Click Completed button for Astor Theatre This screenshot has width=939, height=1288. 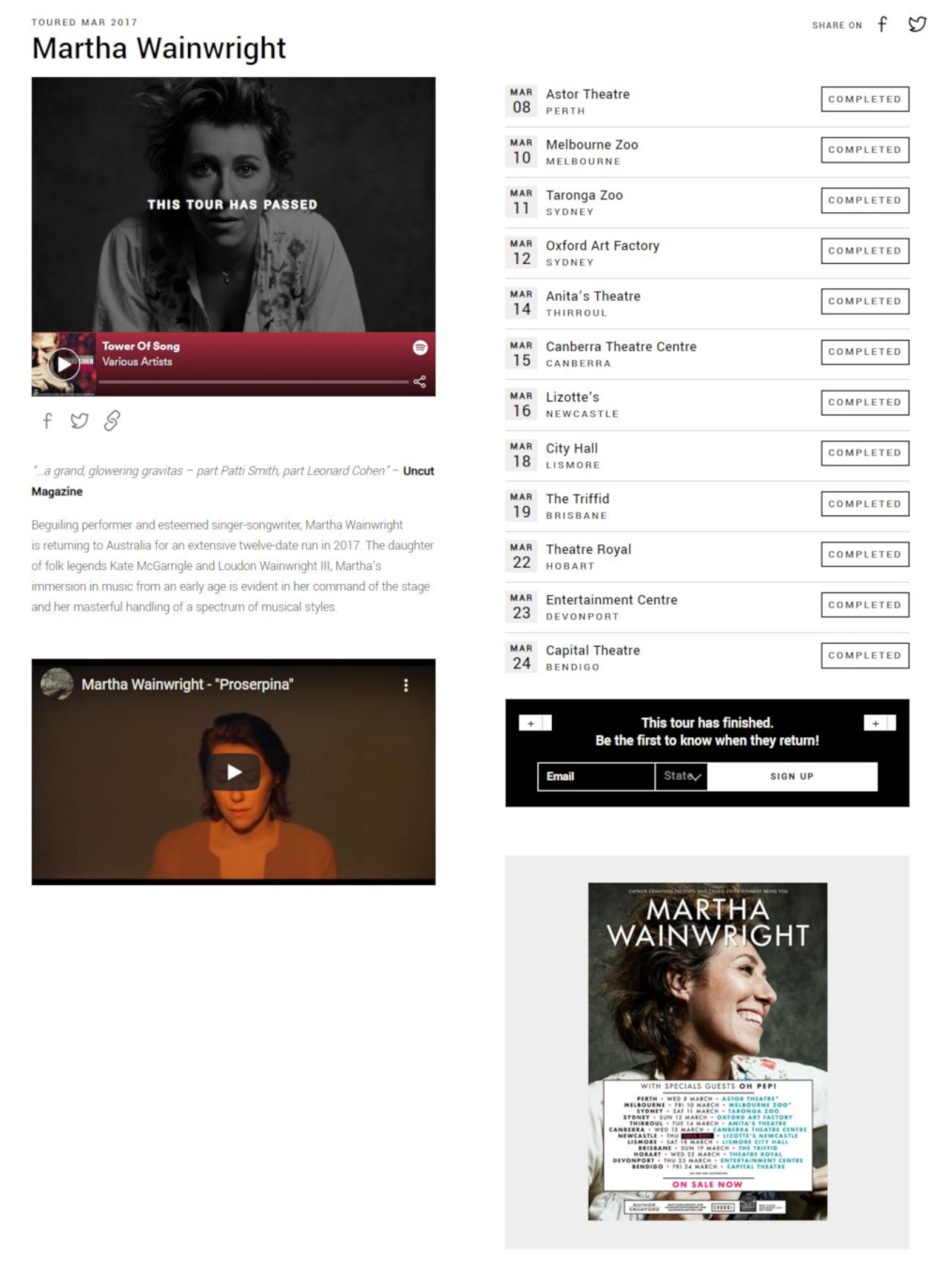click(865, 100)
